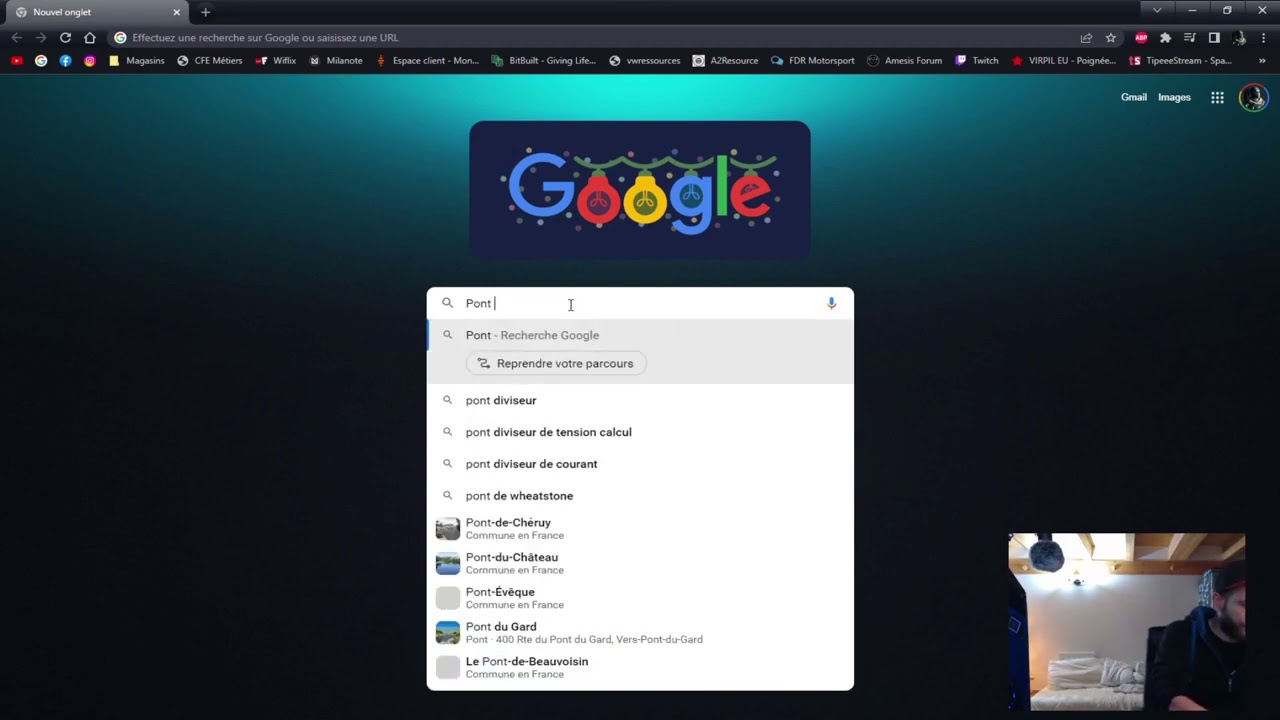Open the CFE Métiers bookmark

tap(210, 60)
